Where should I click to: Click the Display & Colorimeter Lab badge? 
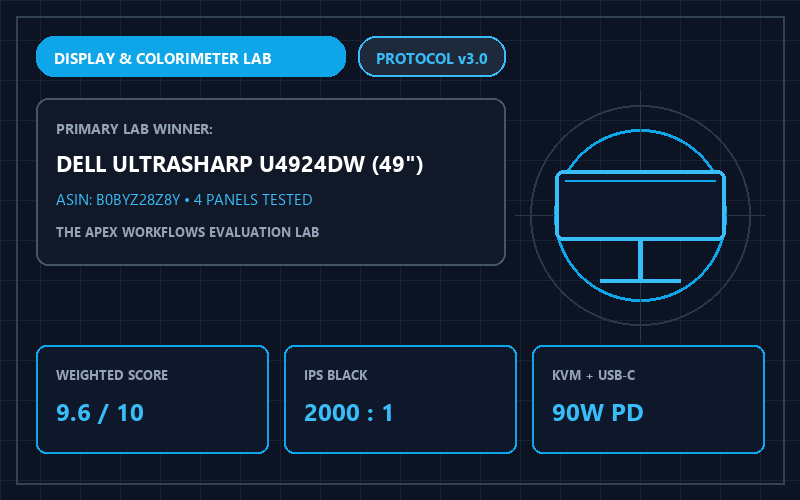point(191,57)
